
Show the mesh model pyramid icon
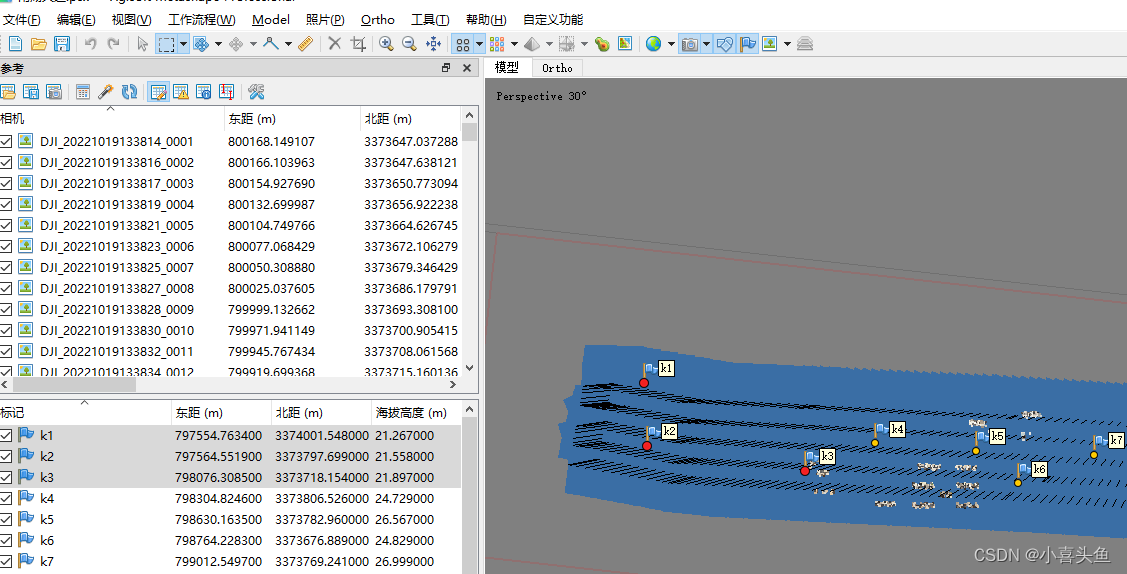[532, 45]
